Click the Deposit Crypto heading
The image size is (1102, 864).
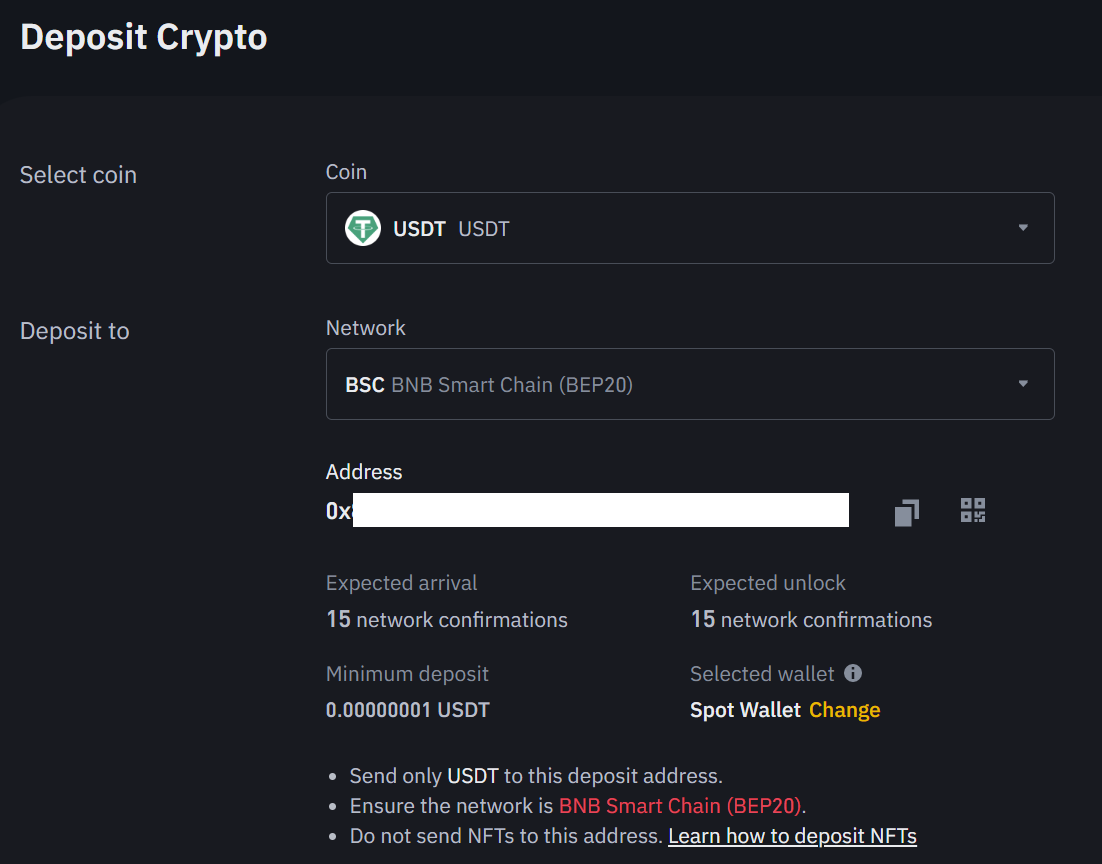144,37
